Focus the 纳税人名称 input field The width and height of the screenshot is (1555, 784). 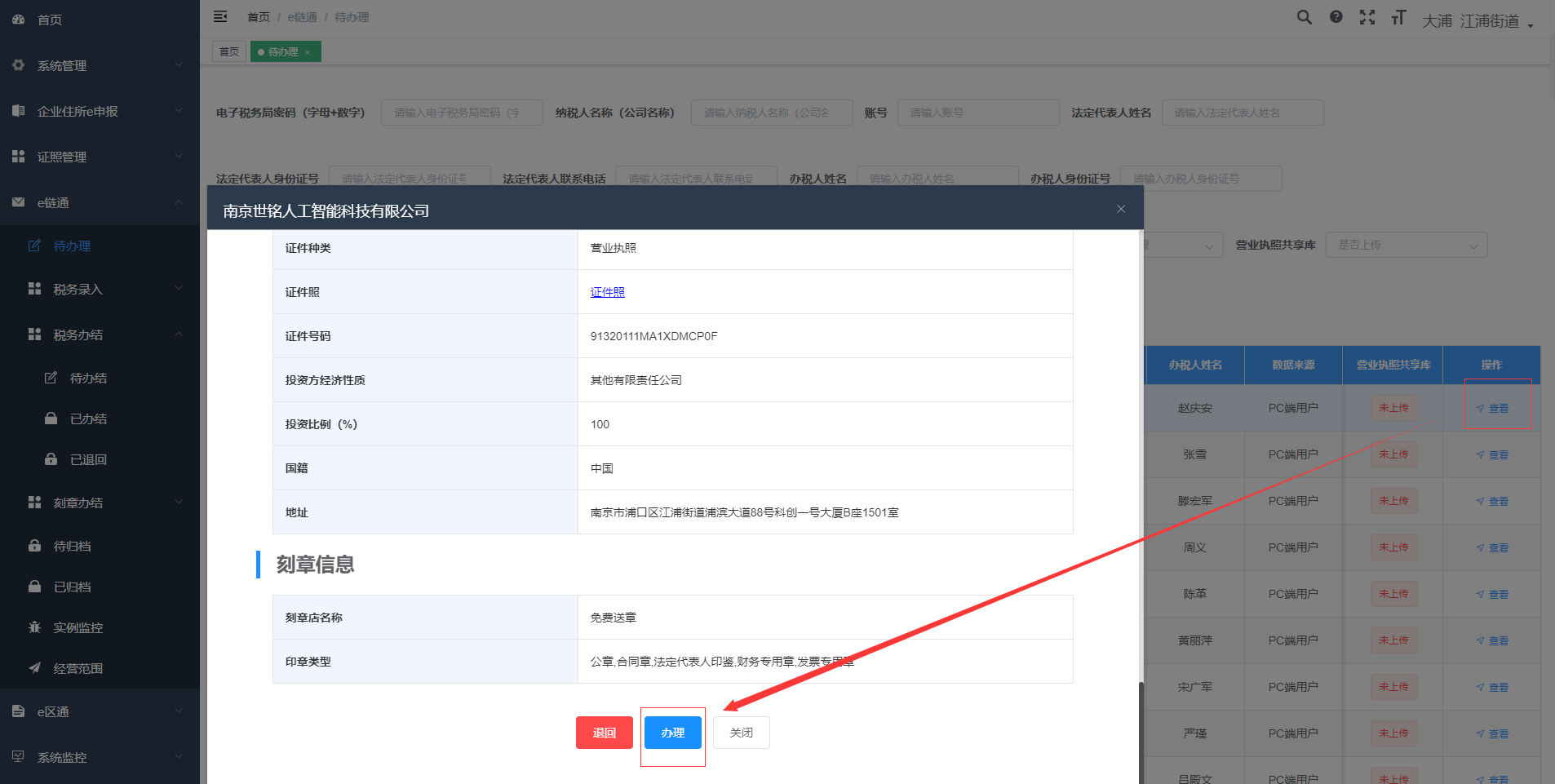(772, 113)
